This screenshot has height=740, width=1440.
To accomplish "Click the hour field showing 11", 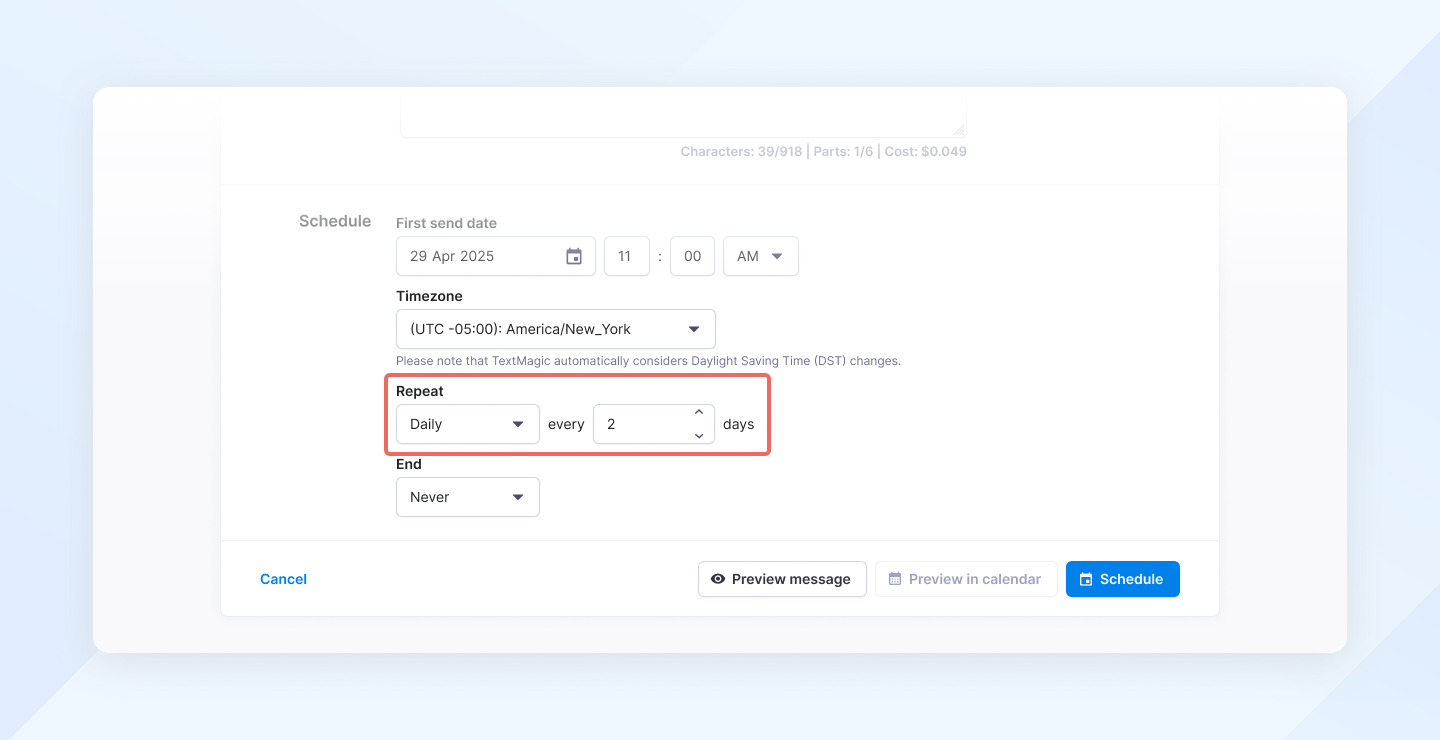I will [626, 257].
